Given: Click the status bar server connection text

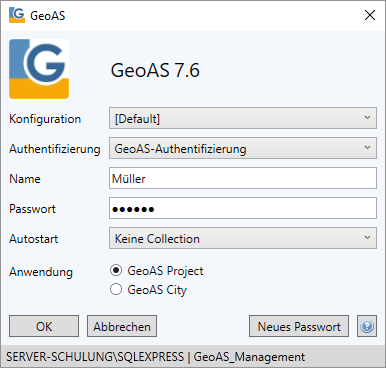Looking at the screenshot, I should pyautogui.click(x=155, y=357).
